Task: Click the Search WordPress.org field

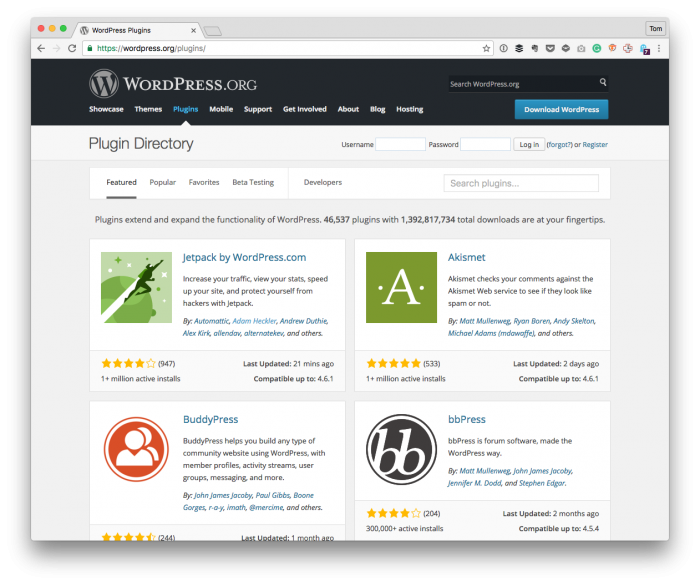Action: tap(529, 84)
